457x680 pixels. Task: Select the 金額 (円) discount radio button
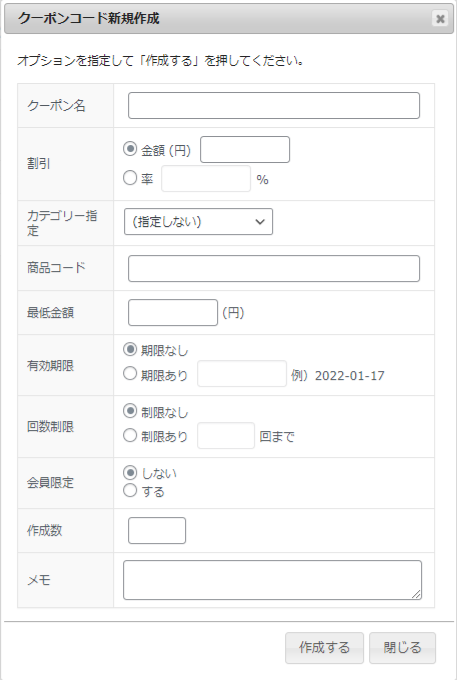pos(130,149)
